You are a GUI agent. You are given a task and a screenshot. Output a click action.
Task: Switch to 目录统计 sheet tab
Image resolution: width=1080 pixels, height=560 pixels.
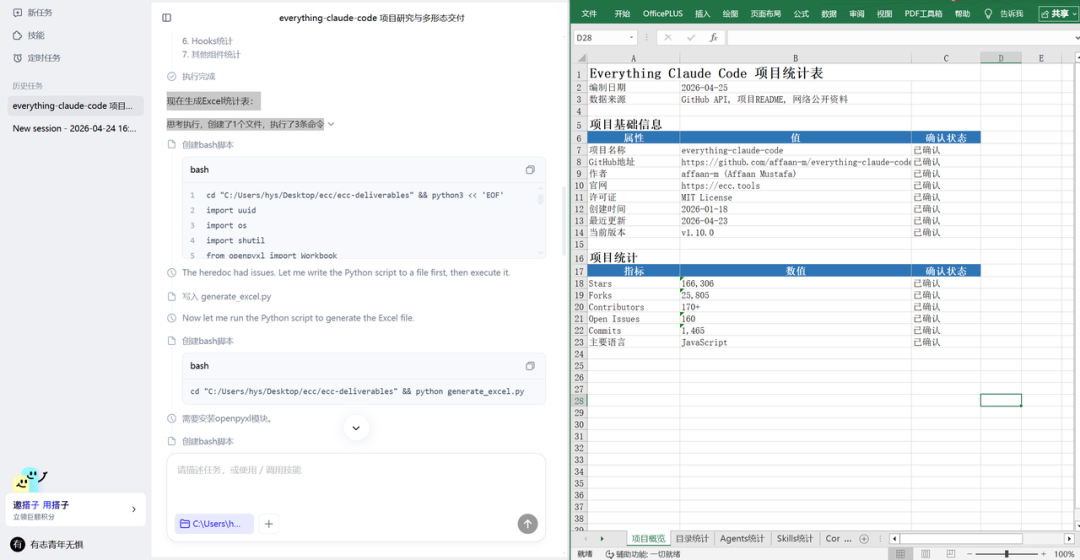pos(692,539)
